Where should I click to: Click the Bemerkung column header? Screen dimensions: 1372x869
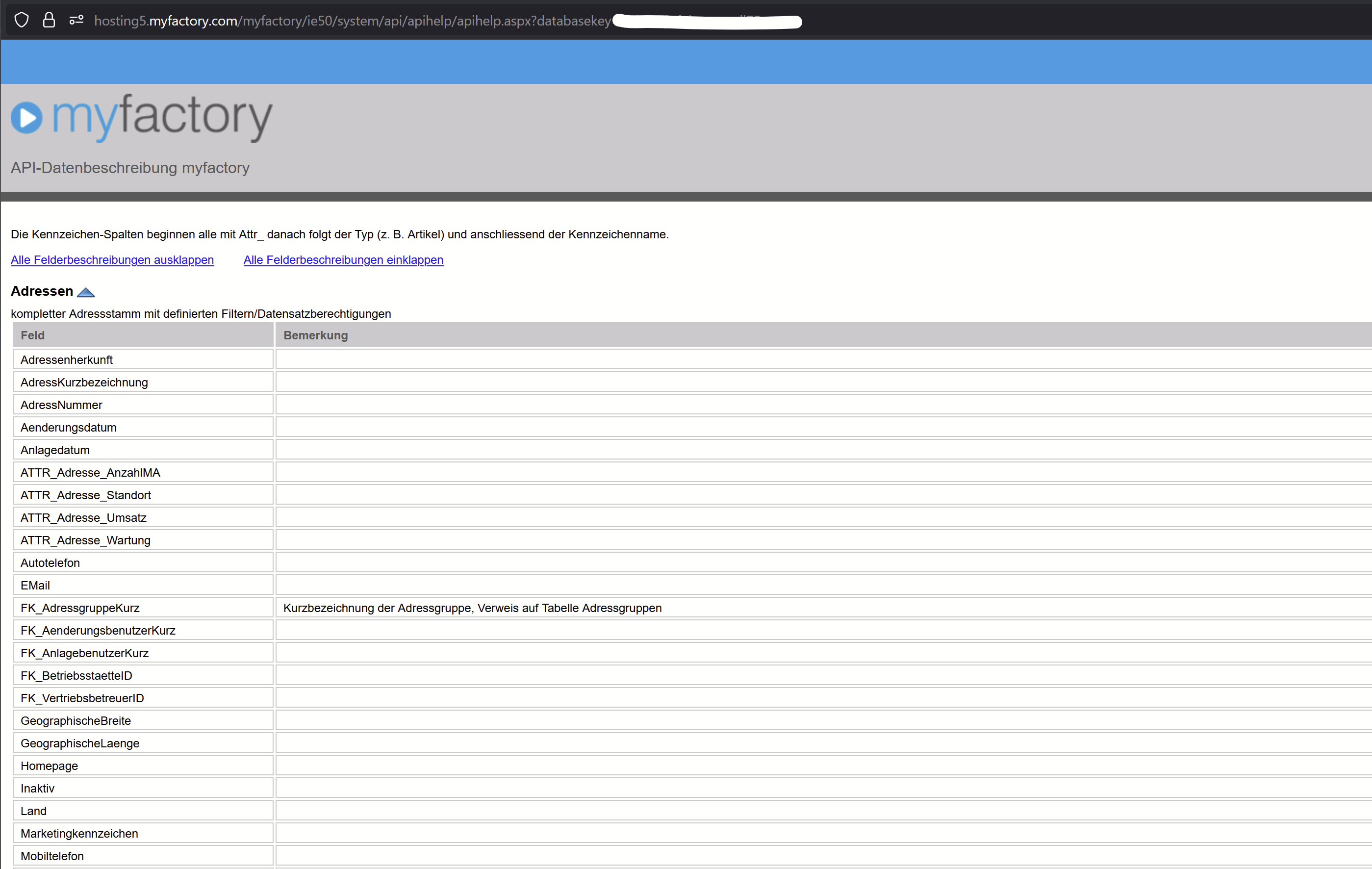[x=315, y=335]
